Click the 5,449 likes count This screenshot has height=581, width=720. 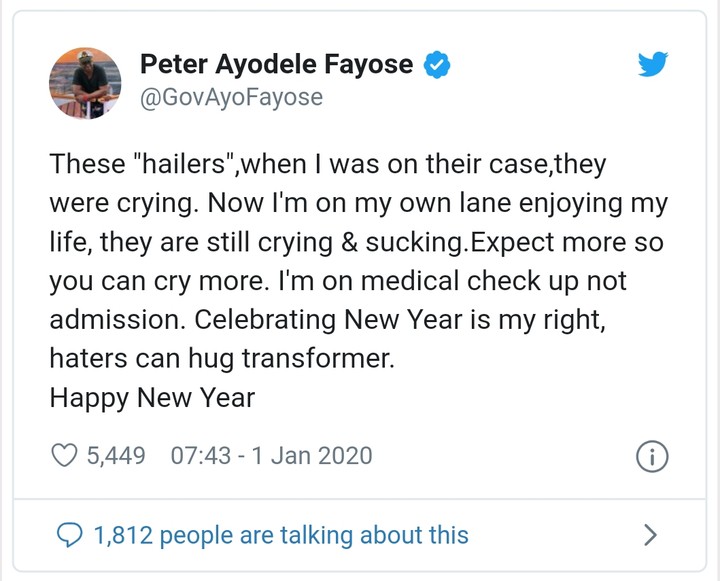pyautogui.click(x=116, y=456)
